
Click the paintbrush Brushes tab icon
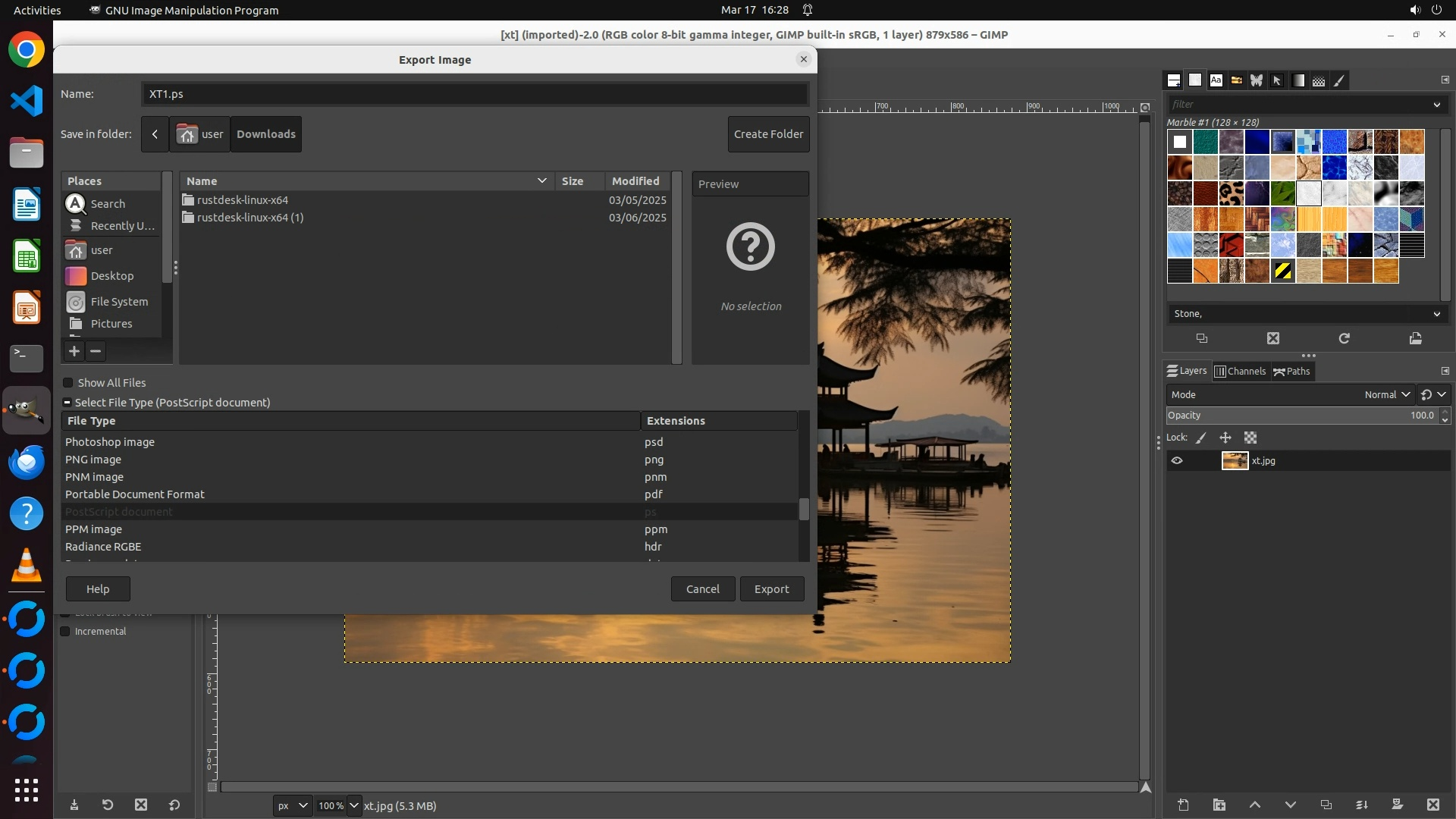[x=1340, y=80]
